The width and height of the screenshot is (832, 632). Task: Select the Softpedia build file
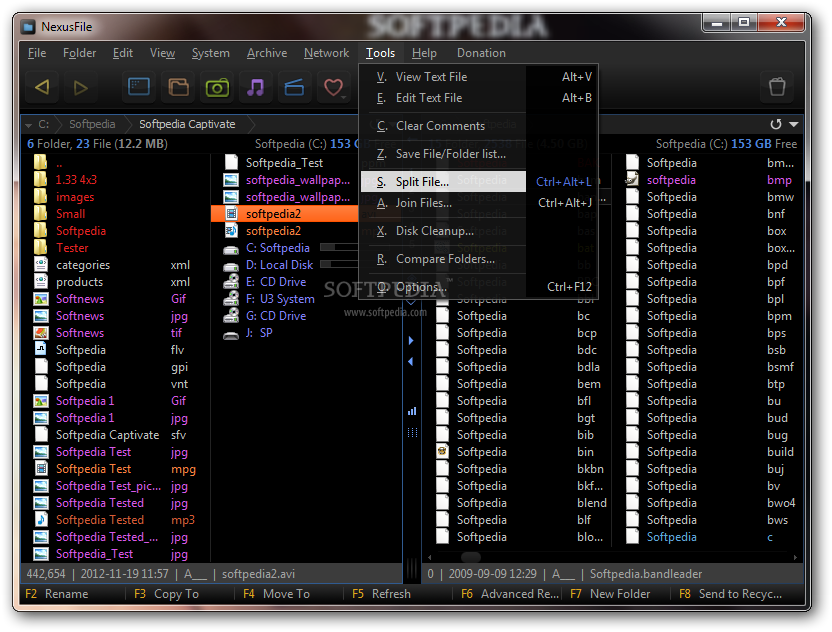711,452
